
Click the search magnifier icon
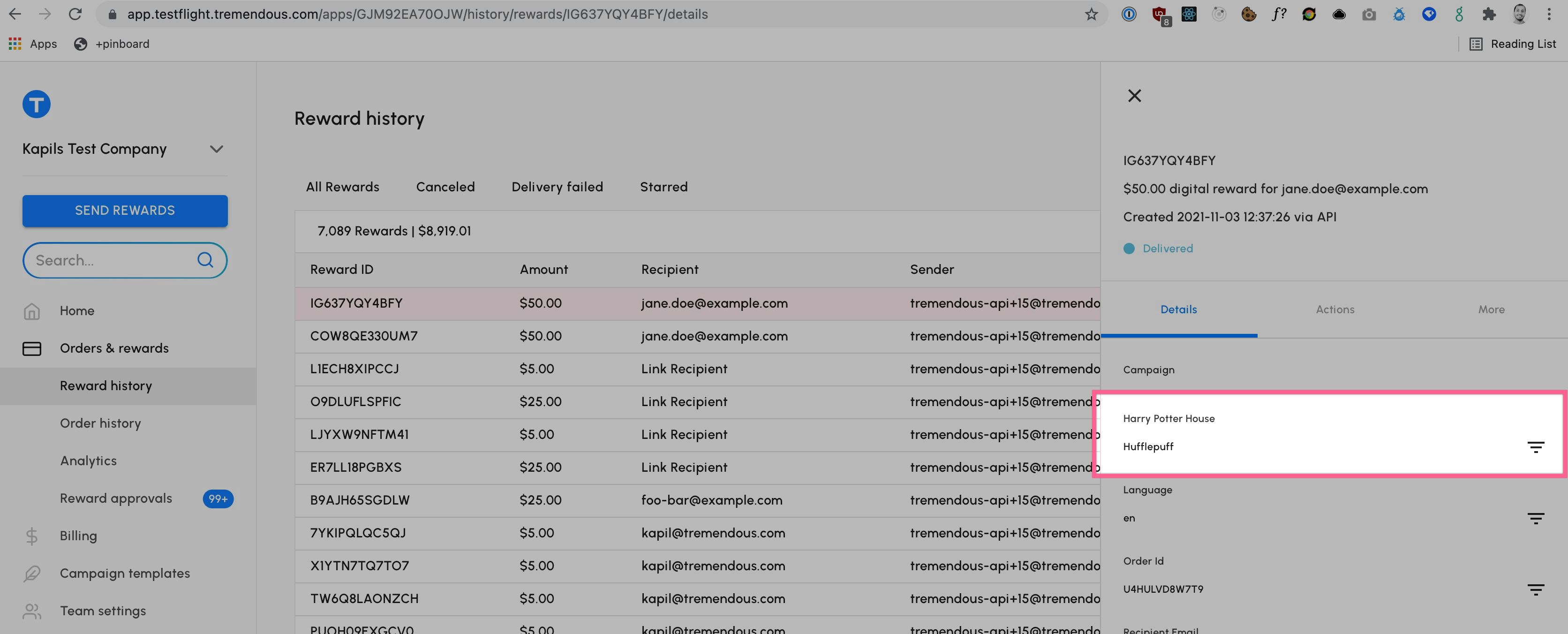pyautogui.click(x=205, y=260)
